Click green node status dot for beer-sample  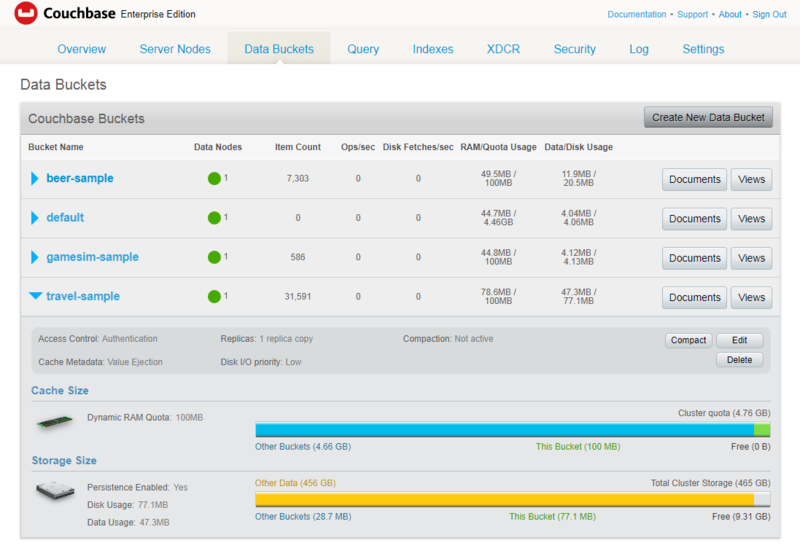214,179
